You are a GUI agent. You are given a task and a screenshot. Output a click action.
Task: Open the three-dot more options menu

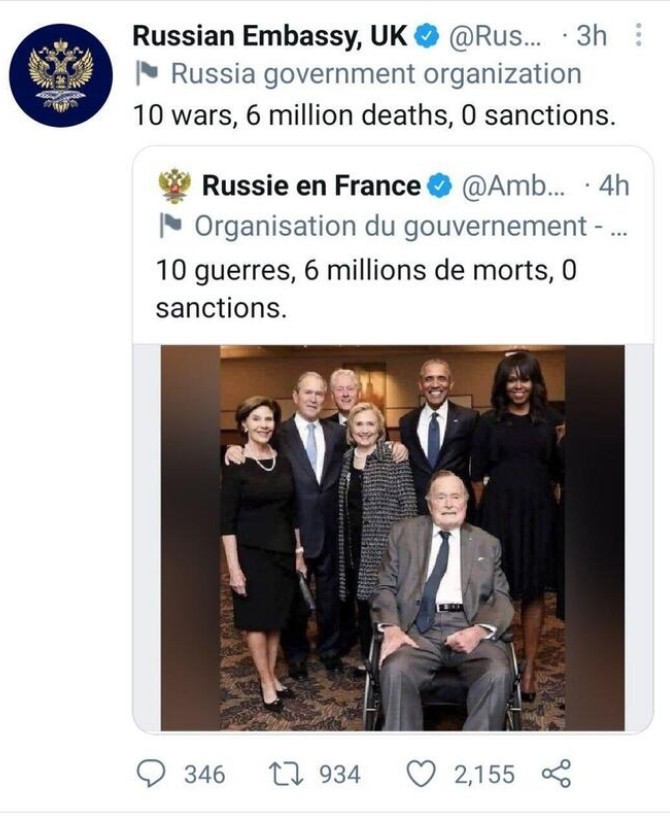[x=640, y=34]
